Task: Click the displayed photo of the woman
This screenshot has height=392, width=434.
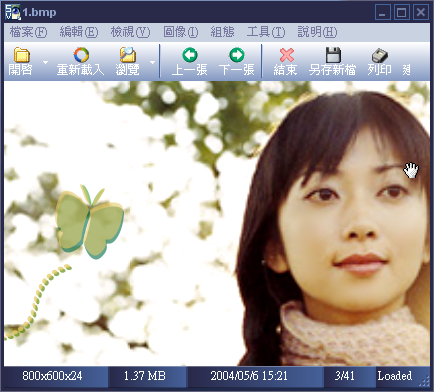Action: coord(217,223)
